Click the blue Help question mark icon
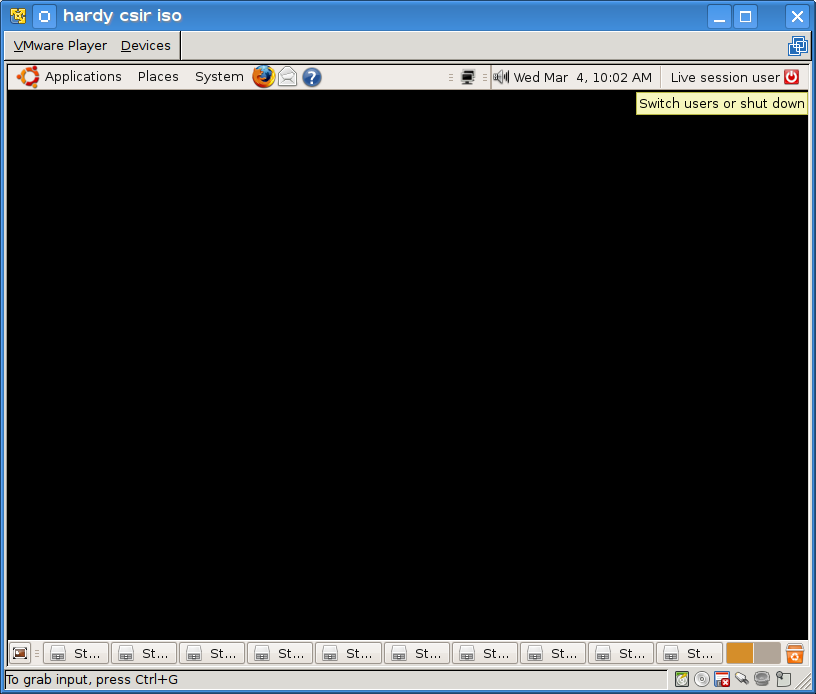Image resolution: width=816 pixels, height=694 pixels. click(312, 77)
